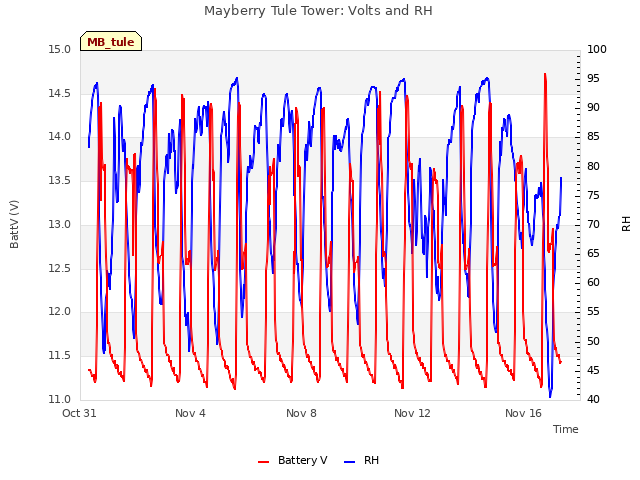Image resolution: width=640 pixels, height=480 pixels.
Task: Click the 65 right axis value
Action: [x=593, y=253]
